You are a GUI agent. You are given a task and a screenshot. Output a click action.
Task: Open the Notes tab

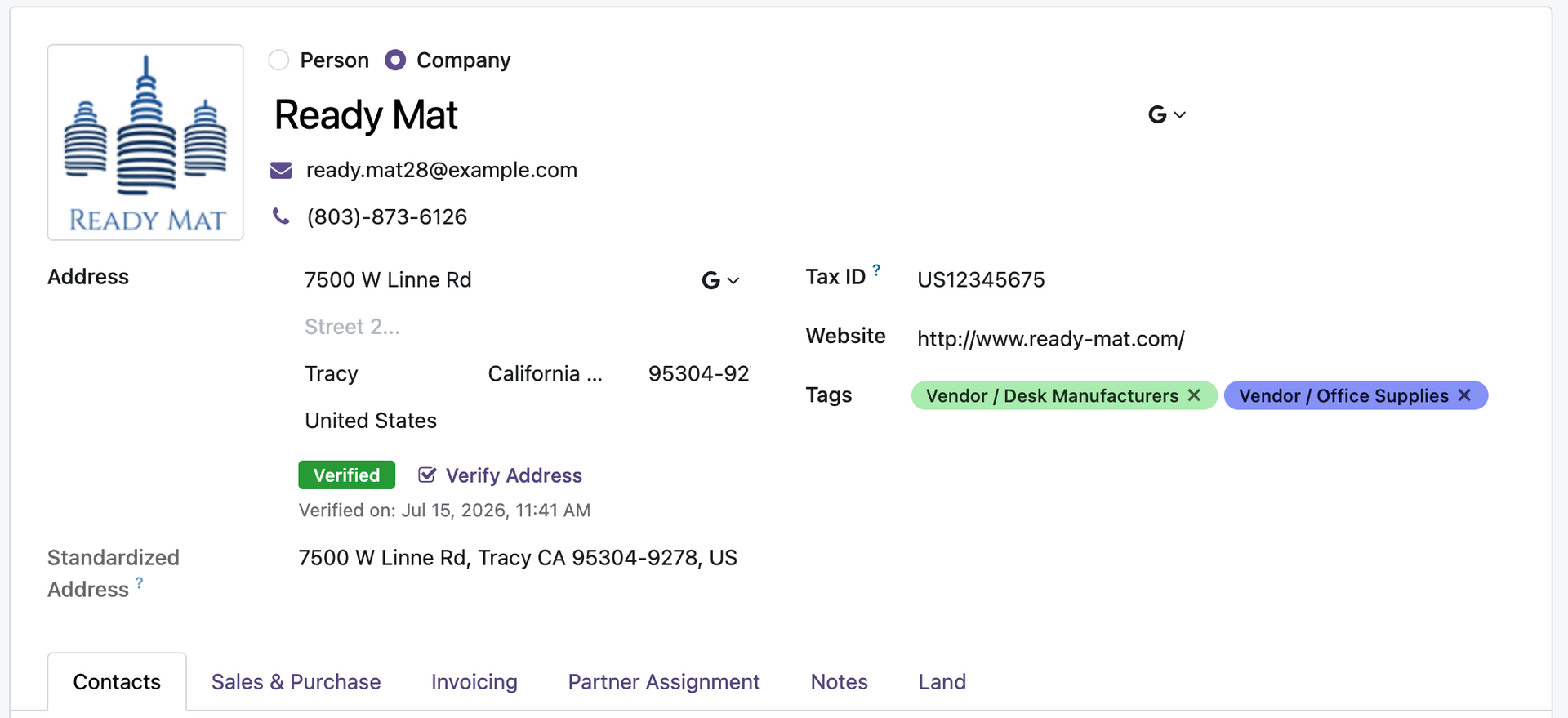[x=840, y=682]
